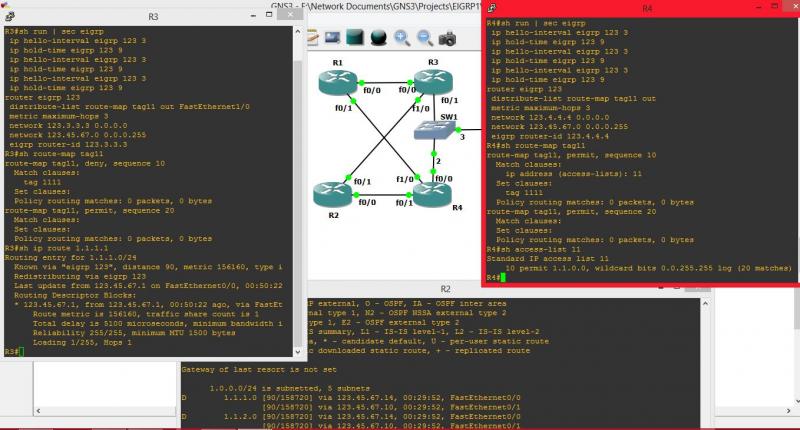Click the f1/0 interface label near R4
This screenshot has width=800, height=430.
(405, 180)
